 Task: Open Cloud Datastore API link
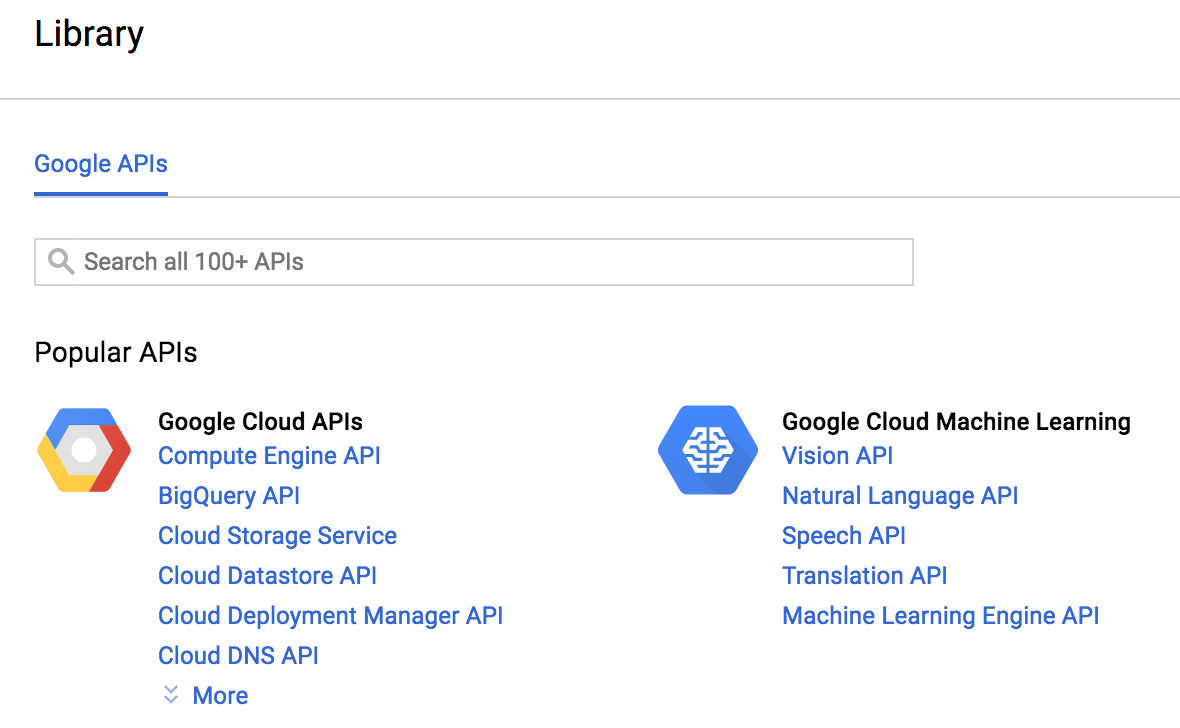(x=267, y=575)
